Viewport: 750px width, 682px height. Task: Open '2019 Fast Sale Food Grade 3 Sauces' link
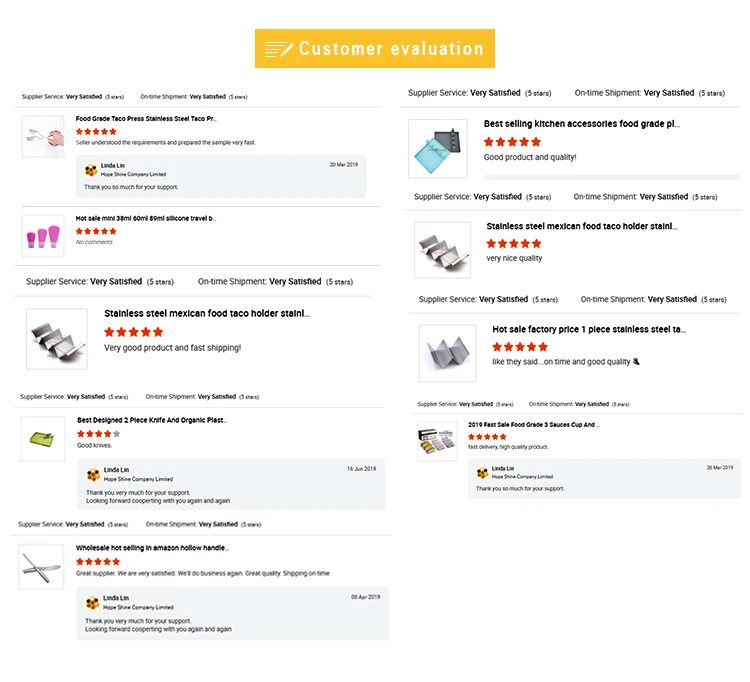click(533, 425)
